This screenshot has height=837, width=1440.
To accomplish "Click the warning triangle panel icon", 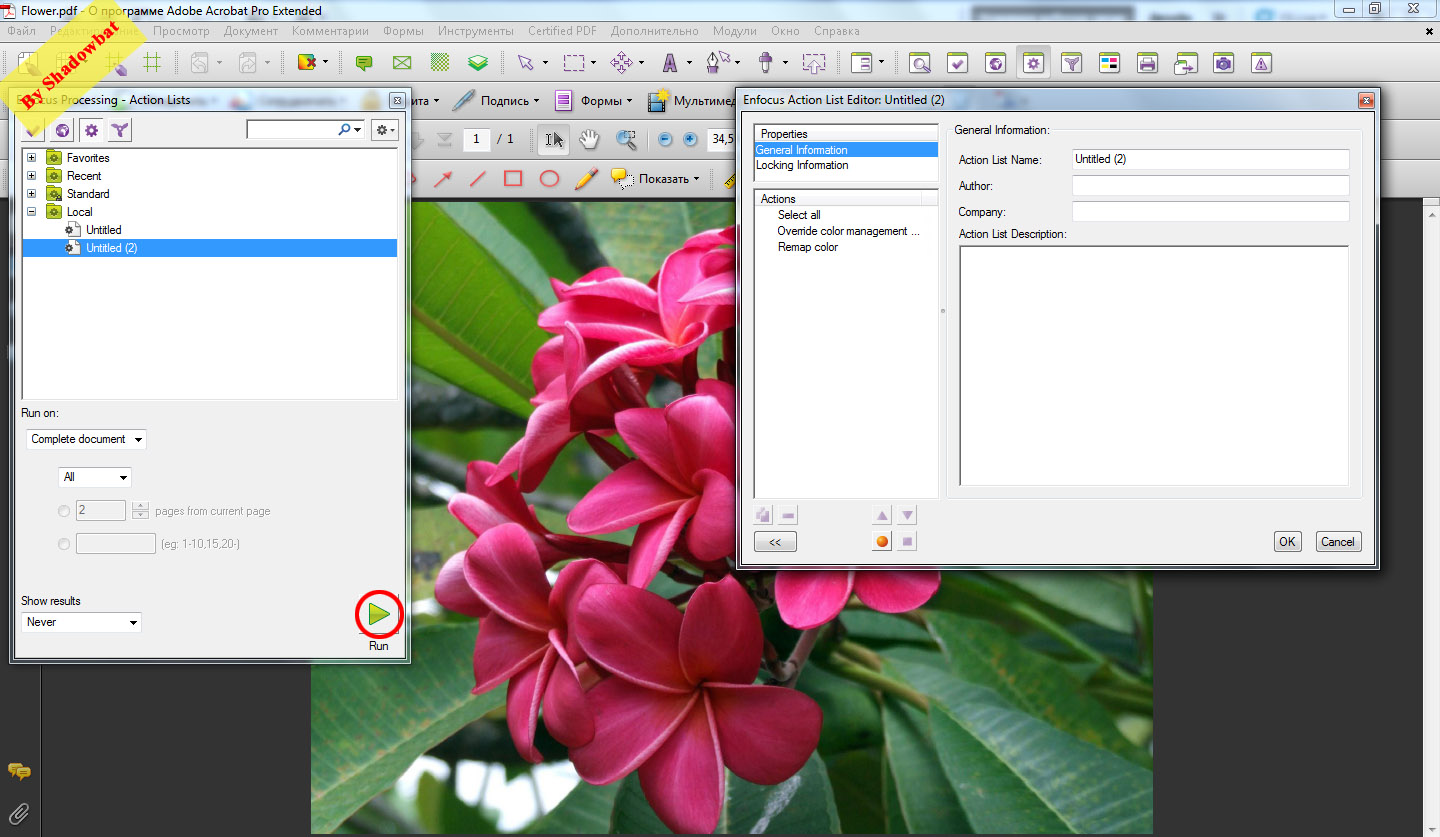I will pyautogui.click(x=1261, y=63).
